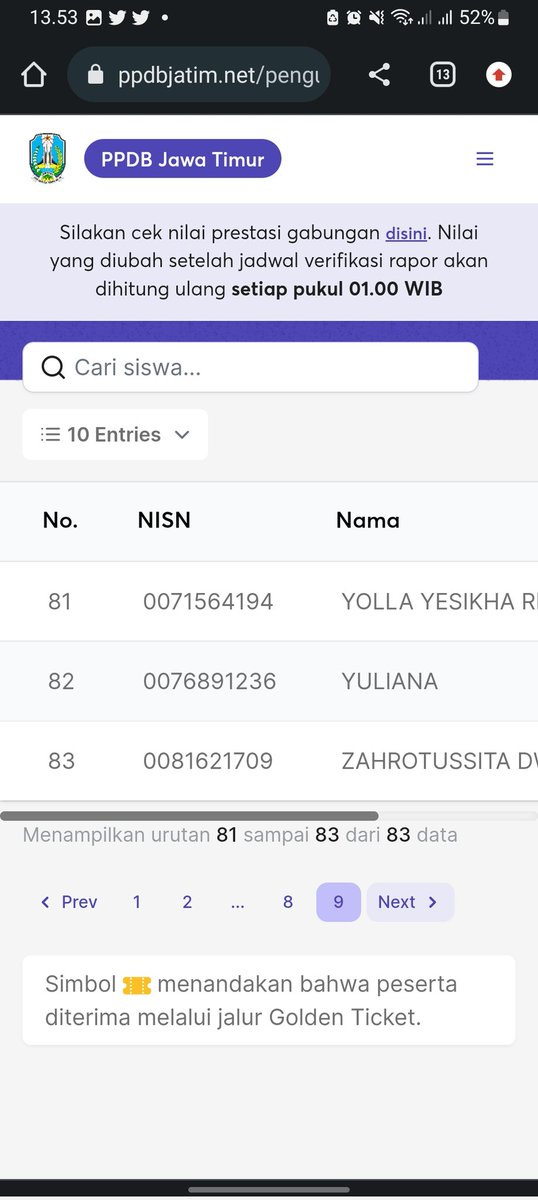Focus the Cari siswa search field
Screen dimensions: 538x1200
click(x=250, y=368)
